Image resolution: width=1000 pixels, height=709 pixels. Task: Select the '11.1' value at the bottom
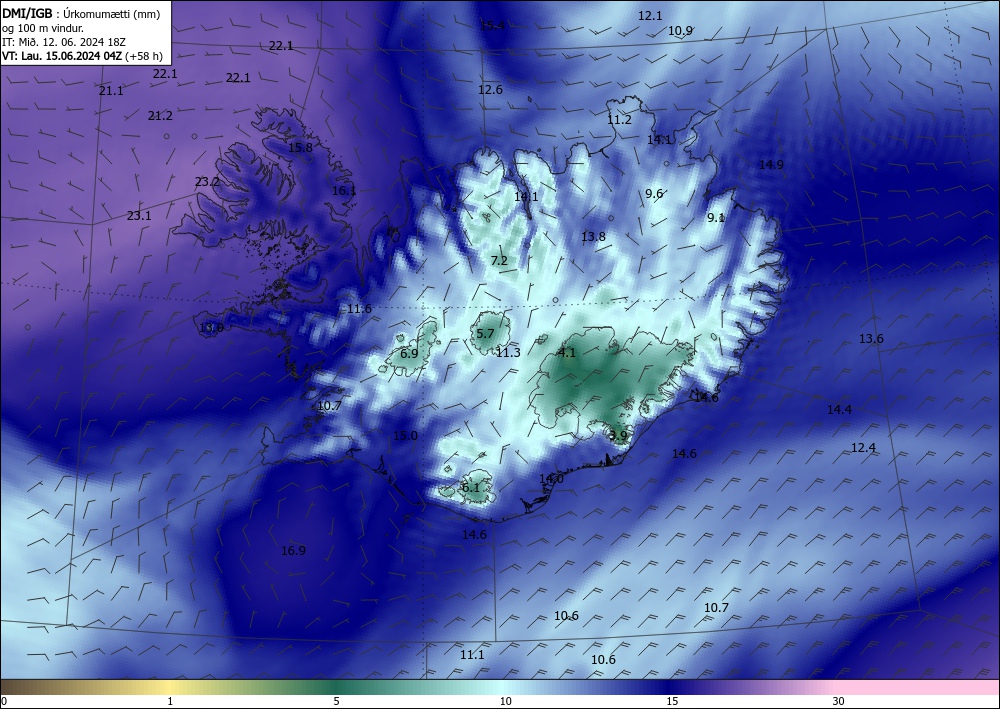(x=472, y=655)
